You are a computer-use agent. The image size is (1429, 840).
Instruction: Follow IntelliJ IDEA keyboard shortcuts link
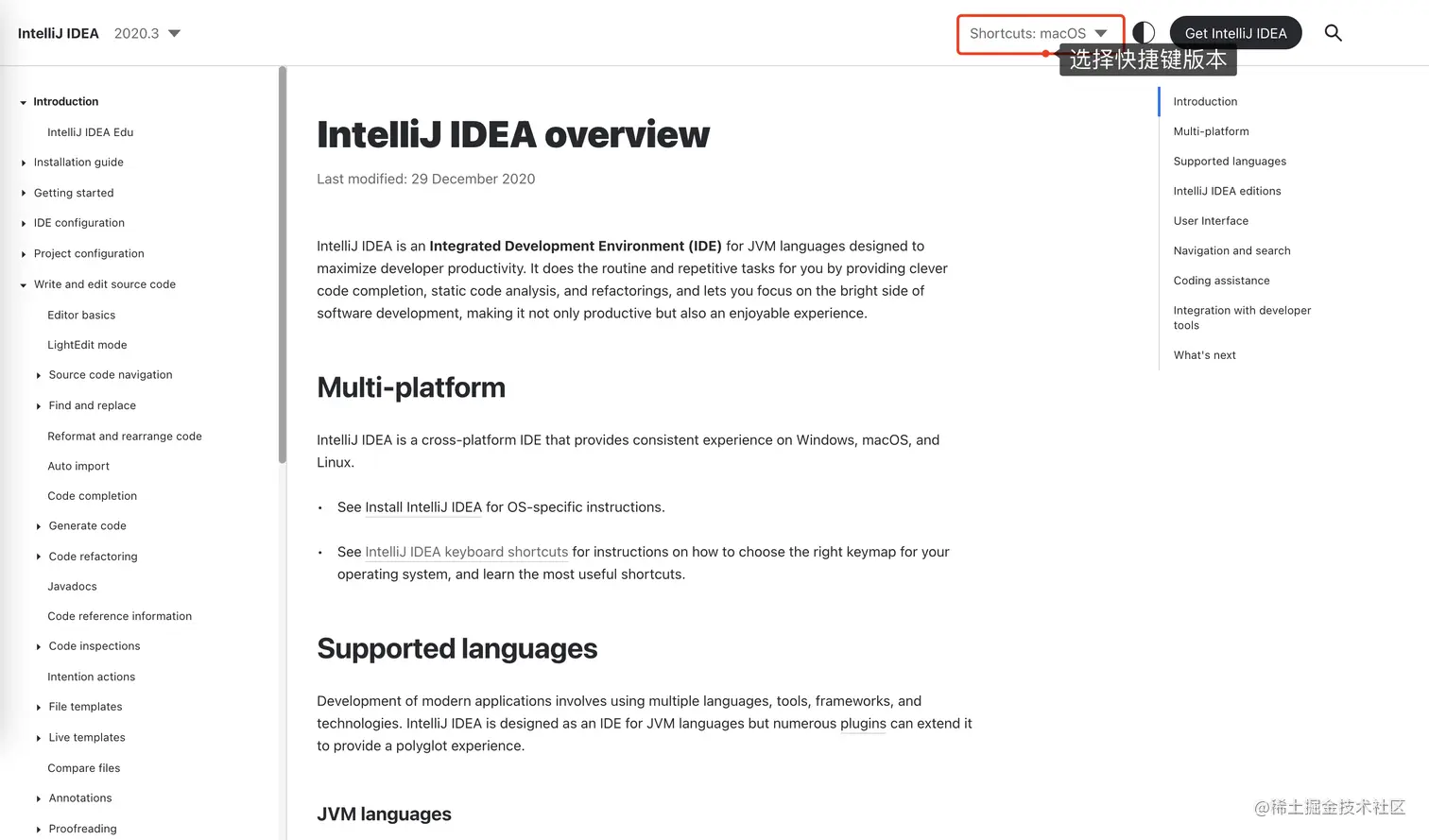pyautogui.click(x=467, y=552)
